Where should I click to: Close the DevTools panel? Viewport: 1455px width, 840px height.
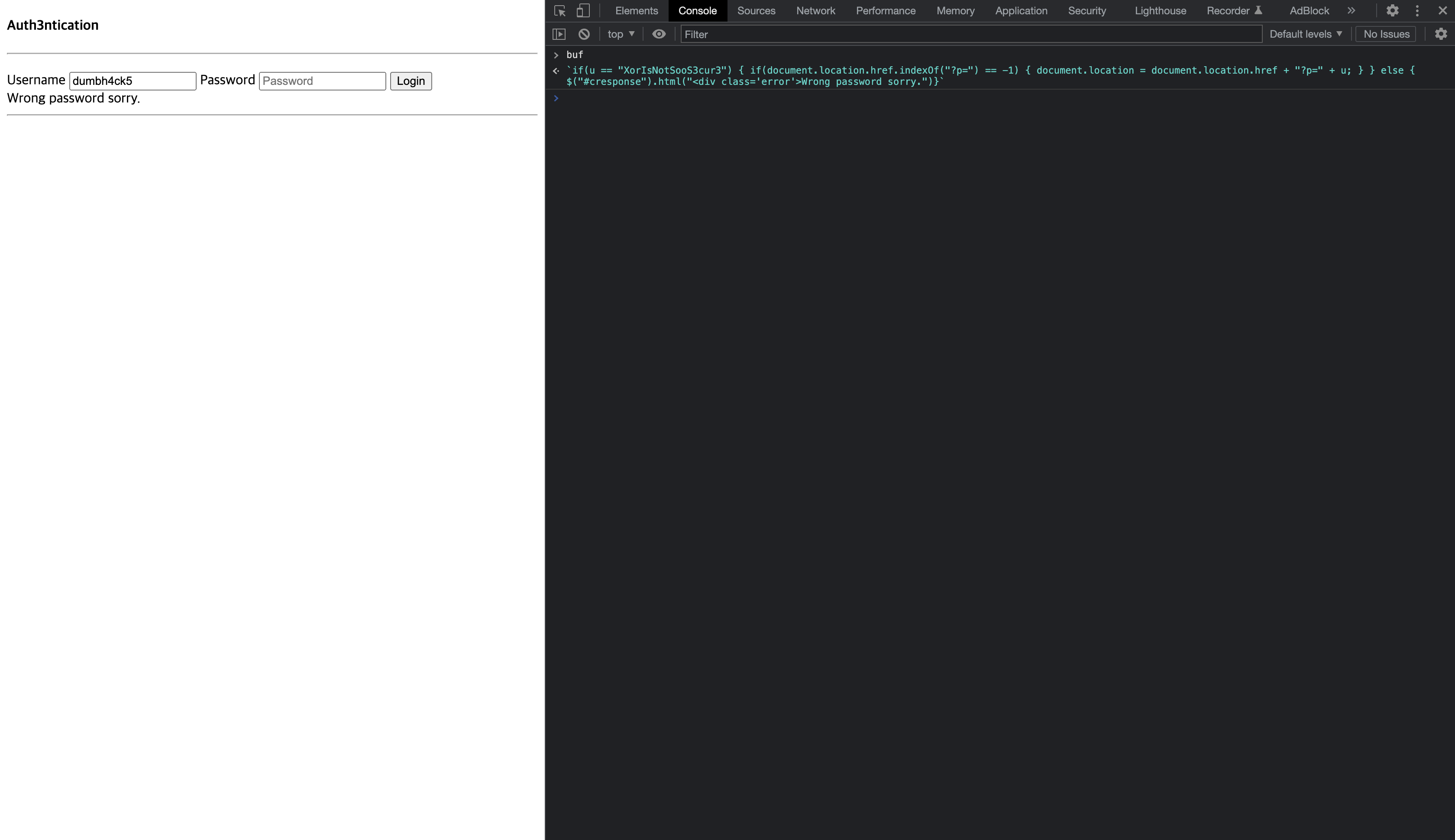[x=1442, y=10]
